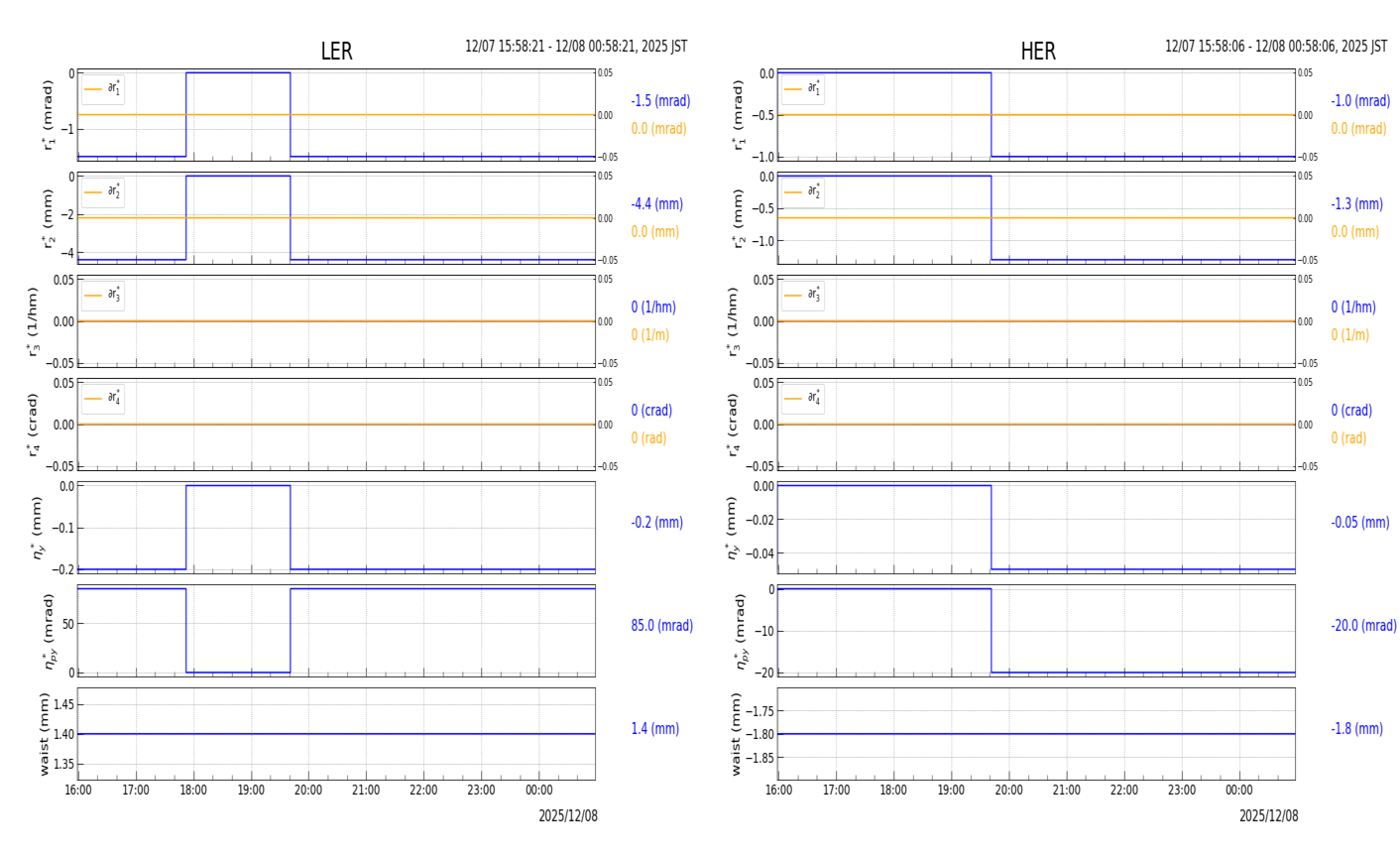Viewport: 1400px width, 857px height.
Task: Click the -0.05 (mm) value label
Action: (1359, 523)
